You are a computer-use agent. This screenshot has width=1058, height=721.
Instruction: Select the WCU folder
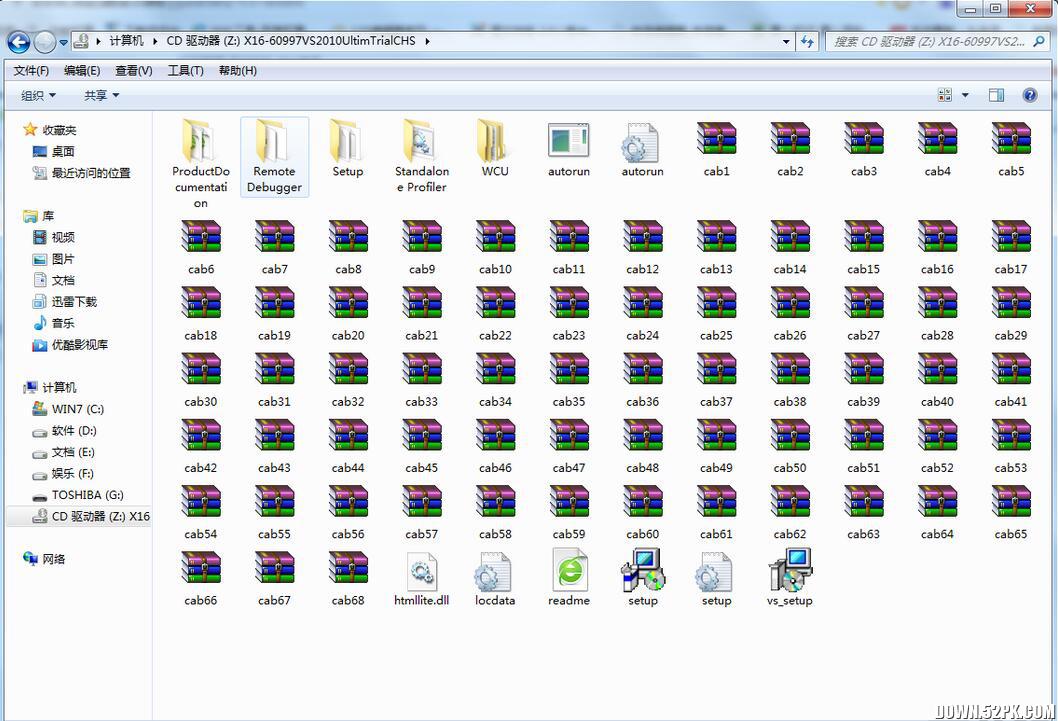(495, 148)
